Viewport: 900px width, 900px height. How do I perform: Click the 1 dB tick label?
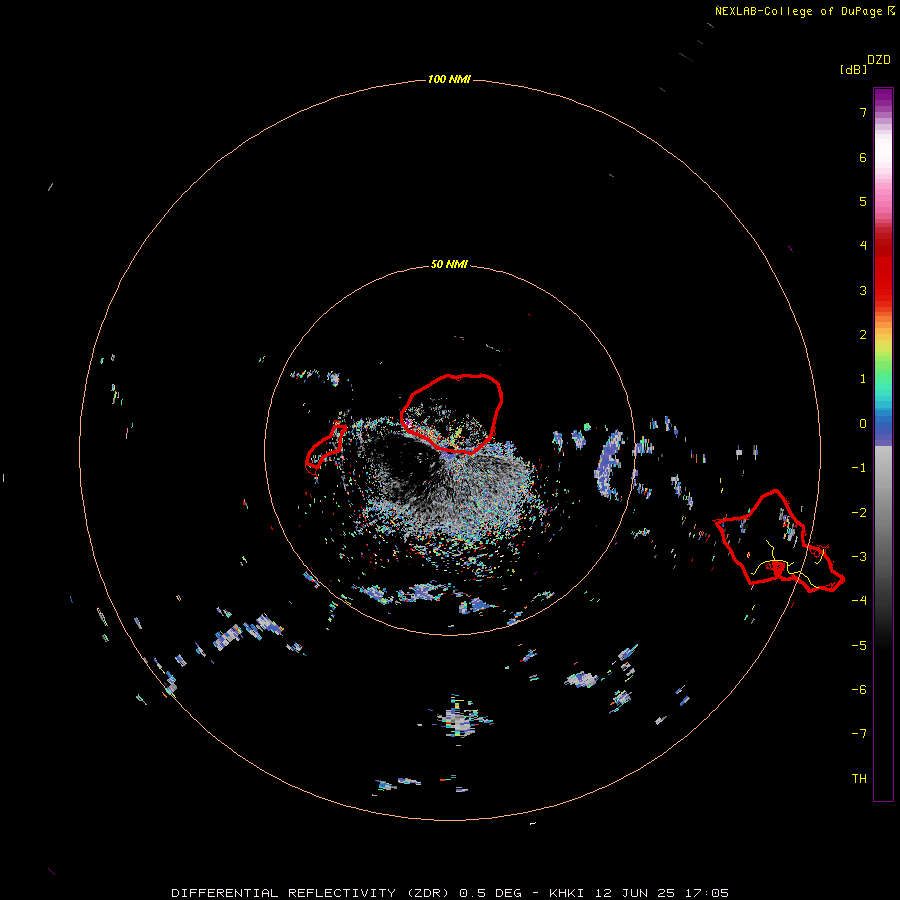(863, 379)
